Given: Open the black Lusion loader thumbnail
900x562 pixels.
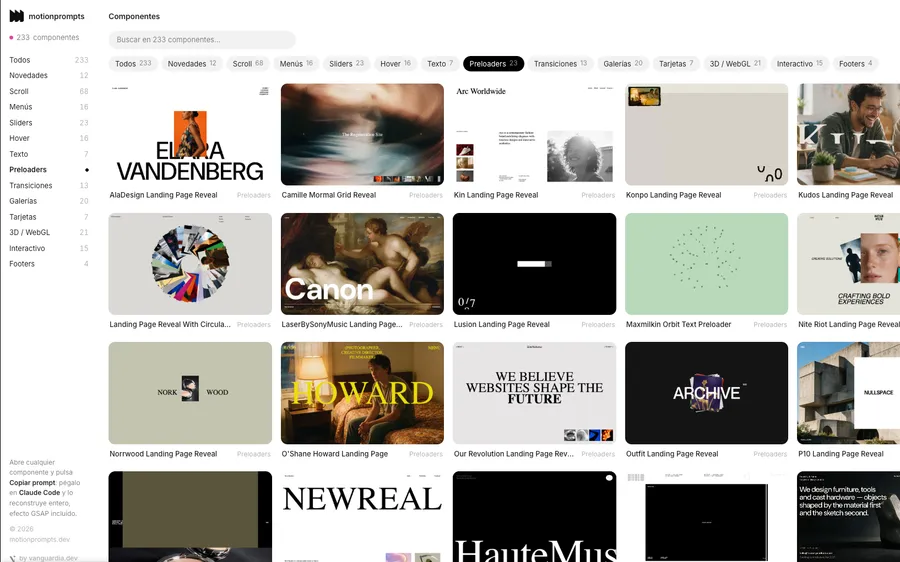Looking at the screenshot, I should (534, 264).
